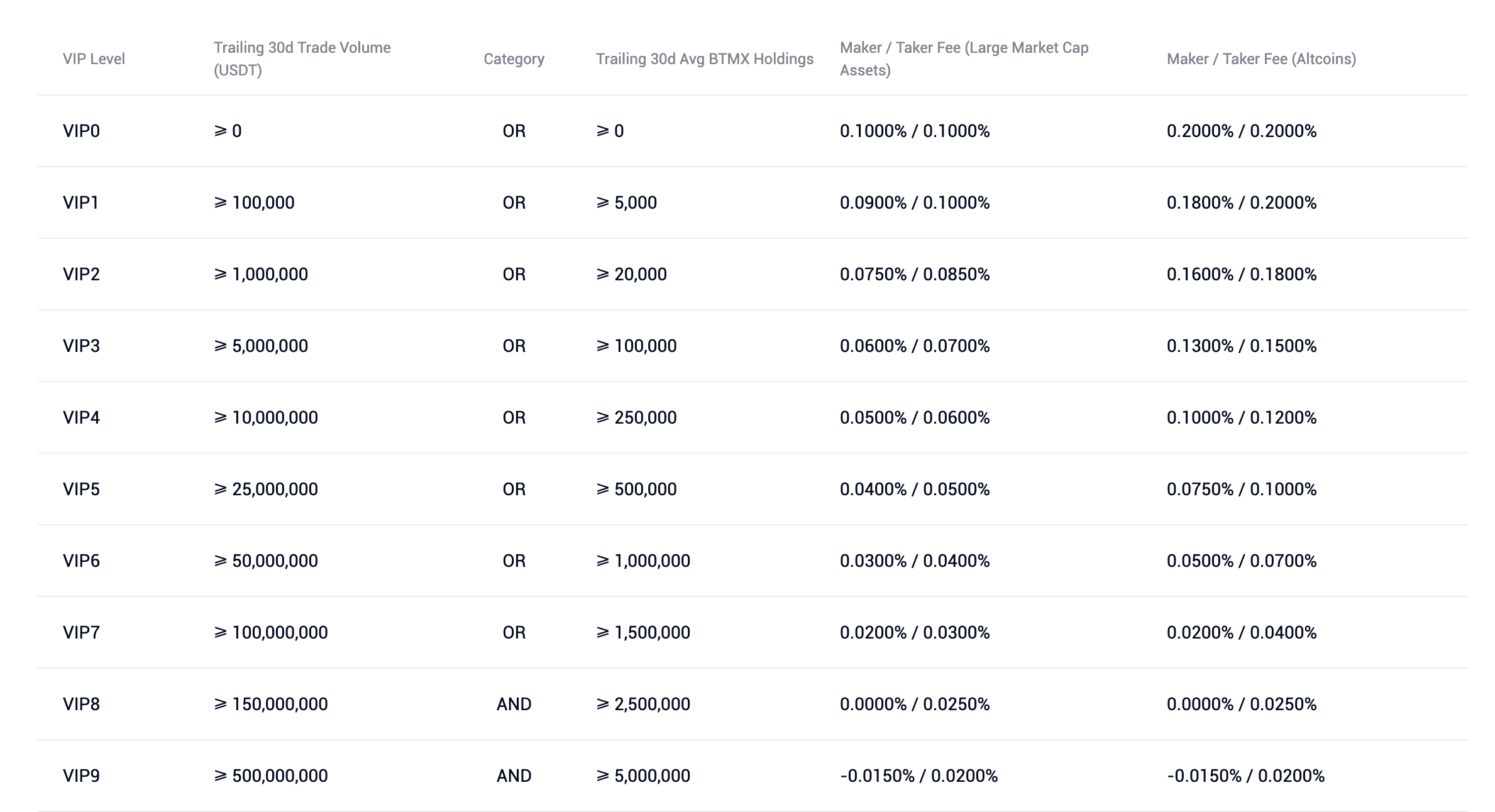The height and width of the screenshot is (812, 1495).
Task: Click the Category column header
Action: pos(514,59)
